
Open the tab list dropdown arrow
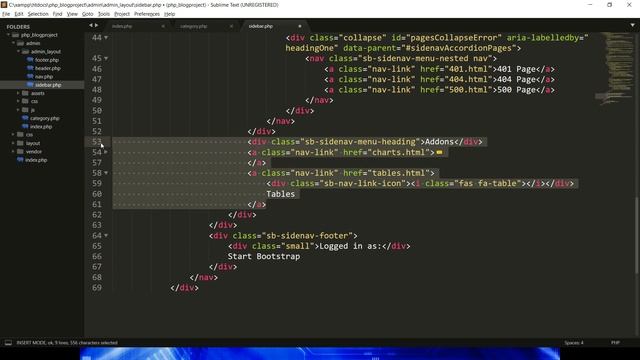pos(632,25)
